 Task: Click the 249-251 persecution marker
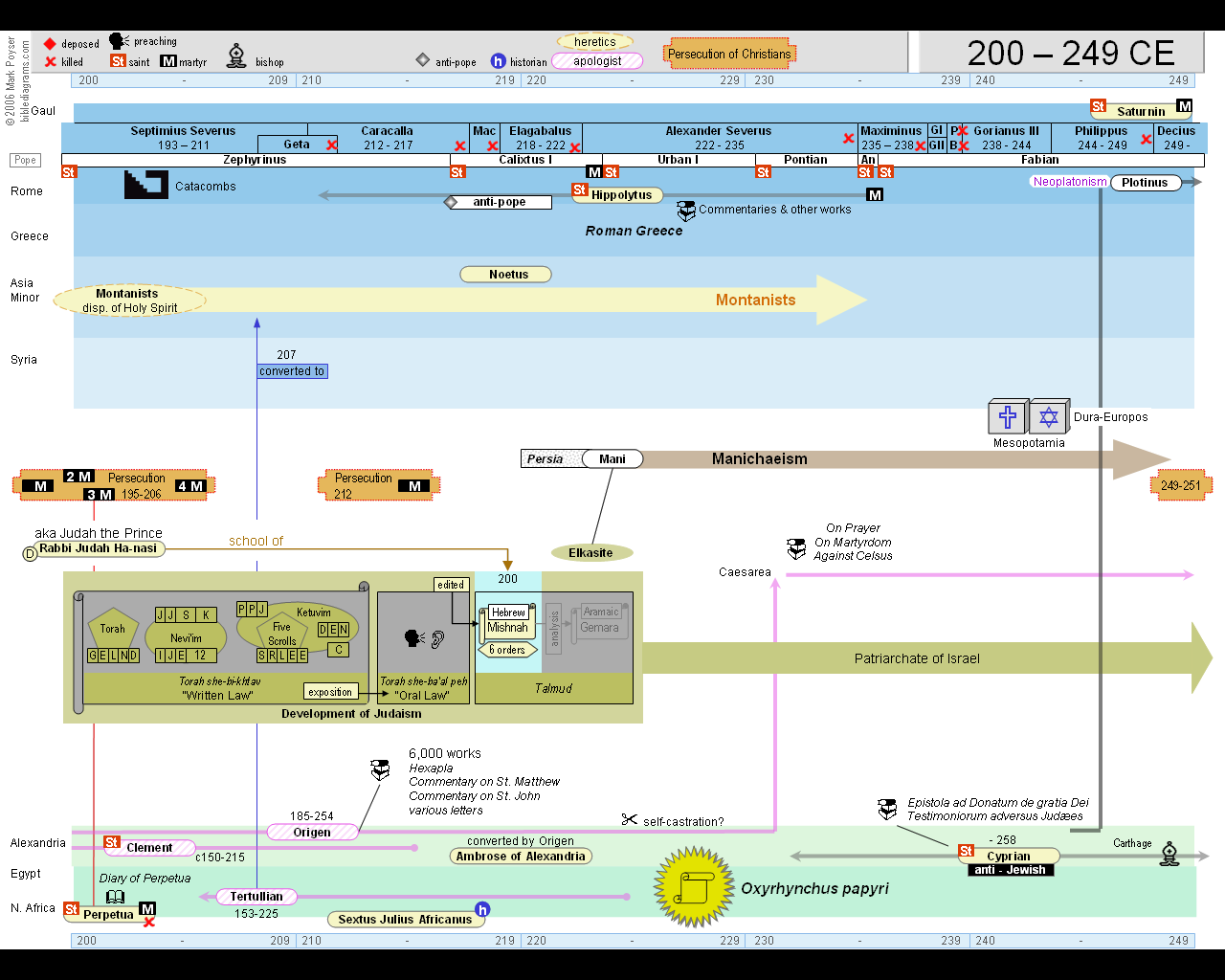(x=1180, y=485)
